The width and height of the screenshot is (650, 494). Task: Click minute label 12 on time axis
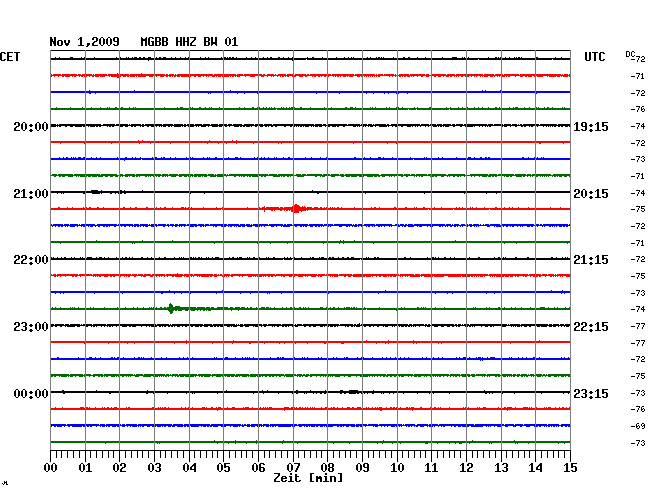point(466,468)
